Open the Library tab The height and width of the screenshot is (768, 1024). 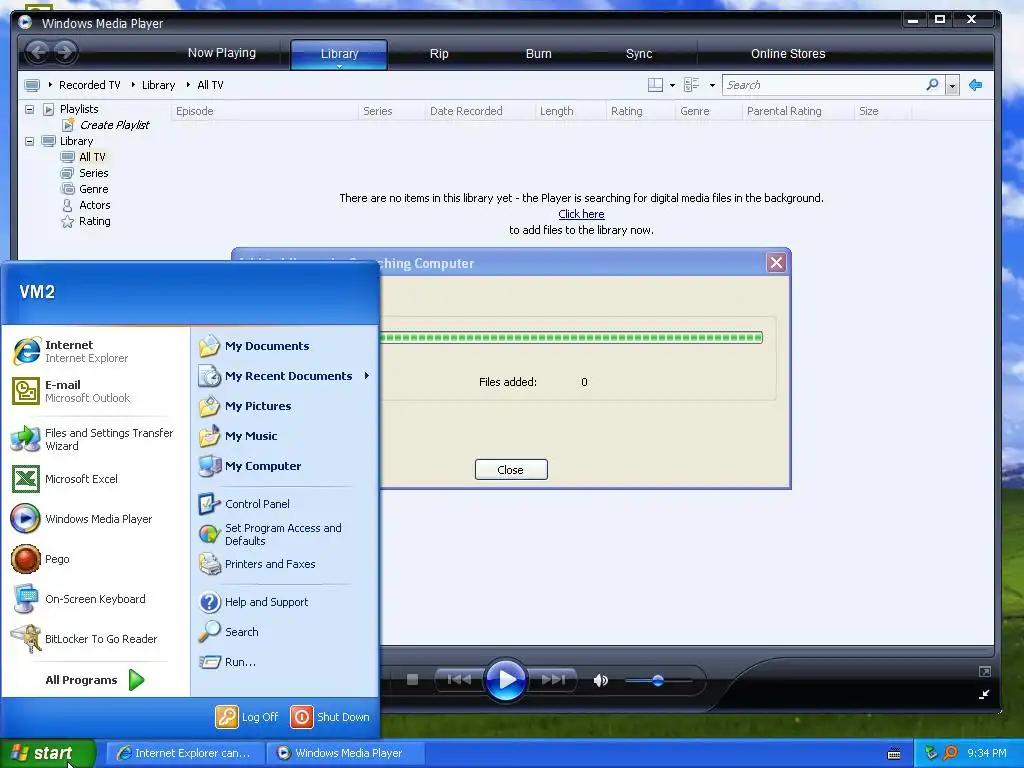coord(339,54)
